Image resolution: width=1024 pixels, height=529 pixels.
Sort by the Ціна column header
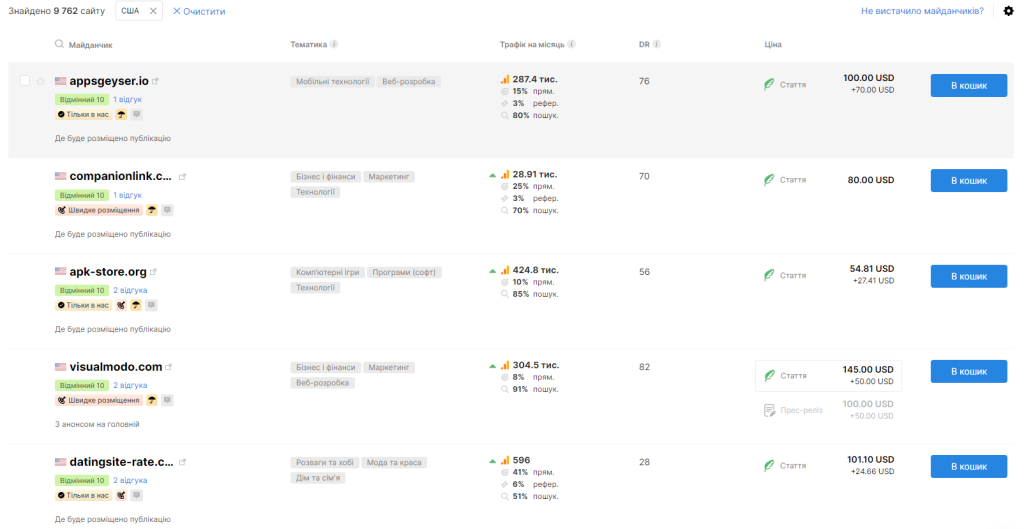[x=772, y=44]
